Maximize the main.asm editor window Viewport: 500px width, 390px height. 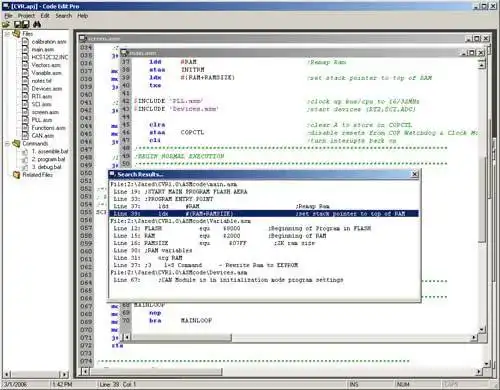coord(472,53)
